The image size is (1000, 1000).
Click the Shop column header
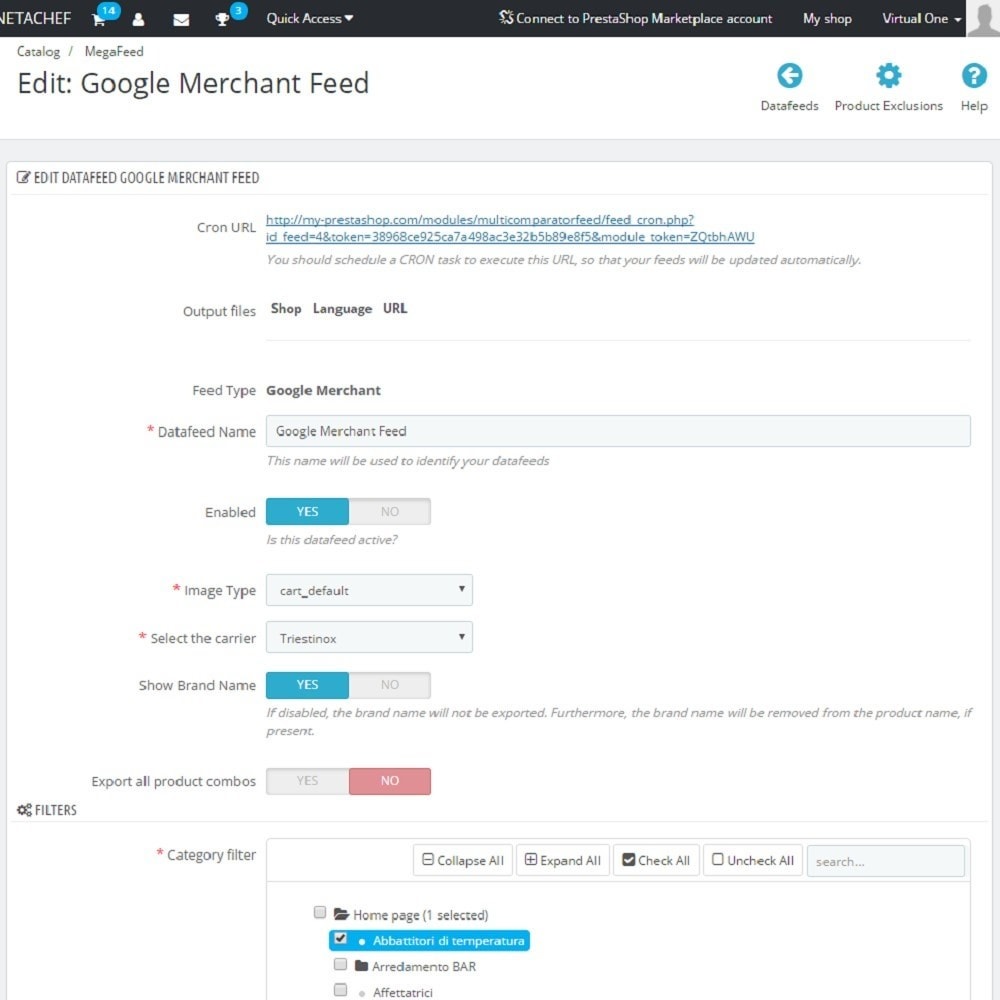286,309
